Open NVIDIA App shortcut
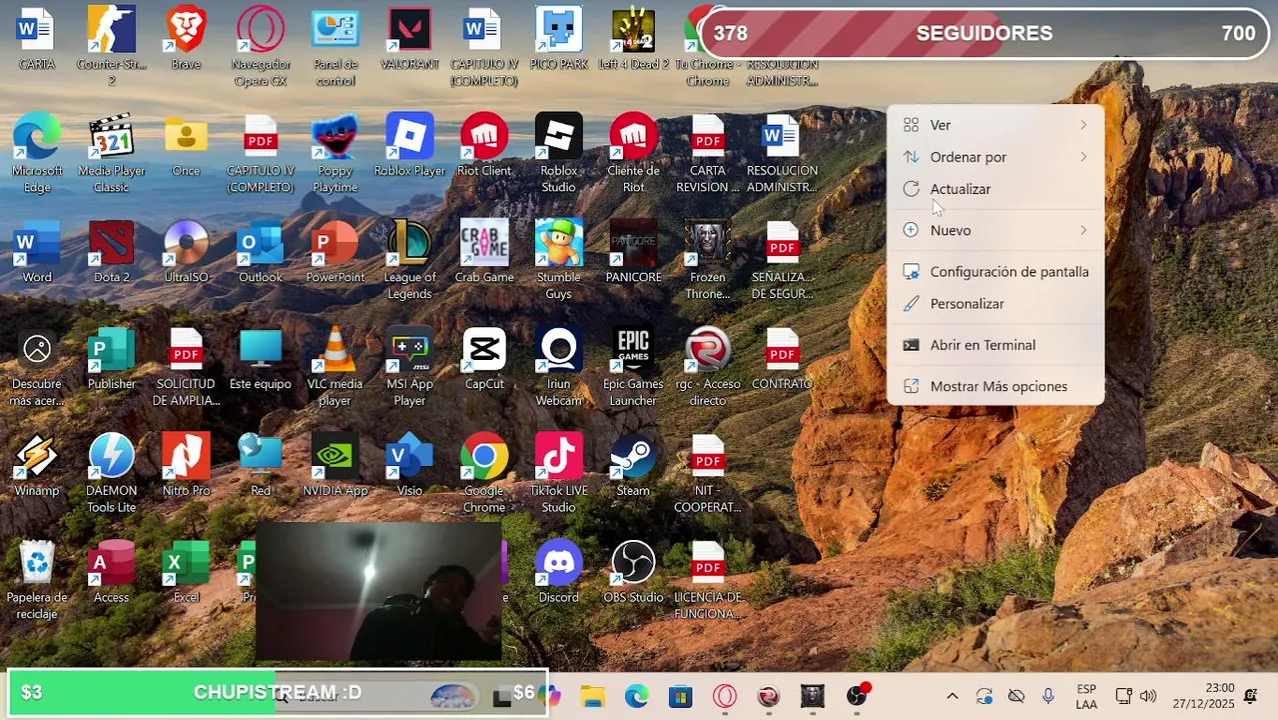Image resolution: width=1278 pixels, height=720 pixels. point(335,467)
